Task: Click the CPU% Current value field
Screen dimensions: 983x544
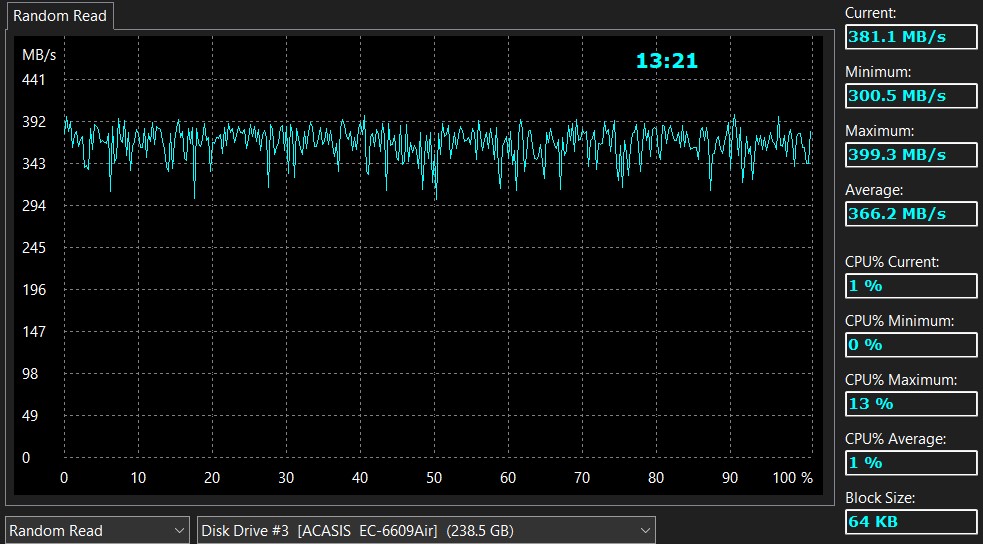Action: (910, 286)
